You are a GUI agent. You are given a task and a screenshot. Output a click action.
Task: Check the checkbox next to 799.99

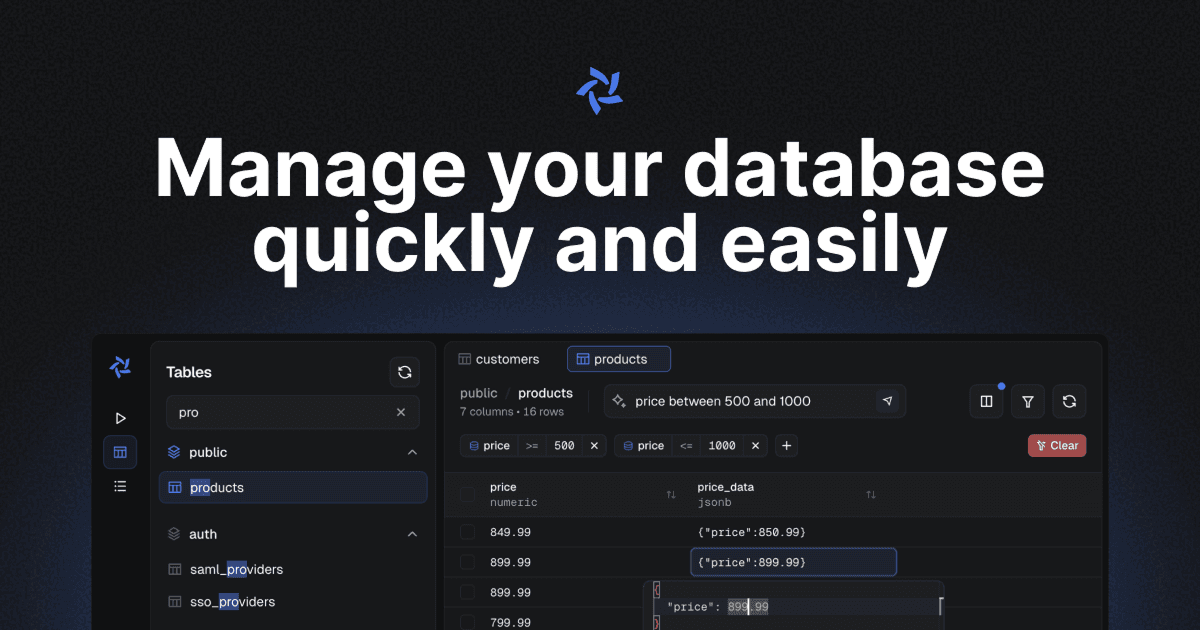(x=466, y=622)
